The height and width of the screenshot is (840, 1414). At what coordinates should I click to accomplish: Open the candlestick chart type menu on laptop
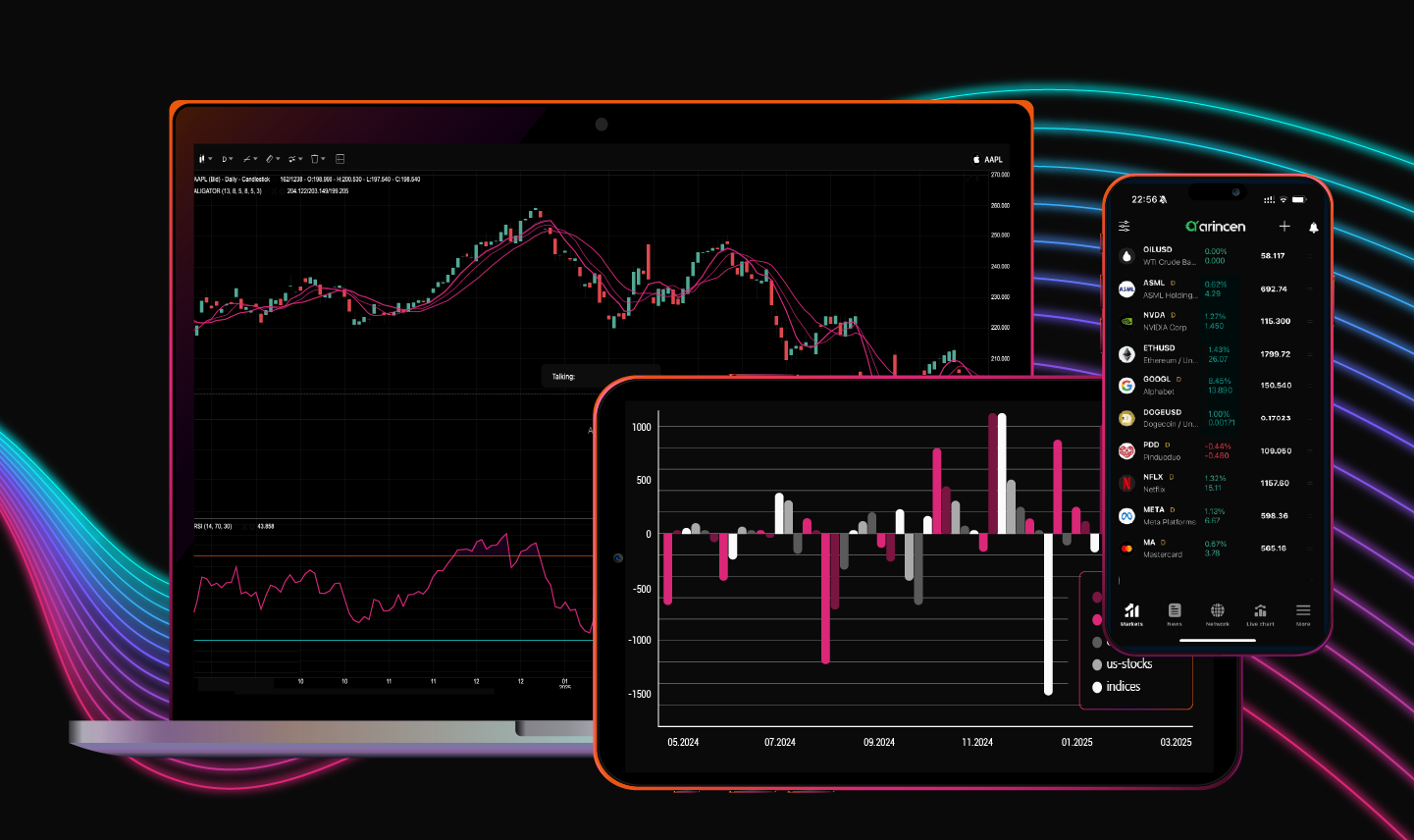(205, 159)
